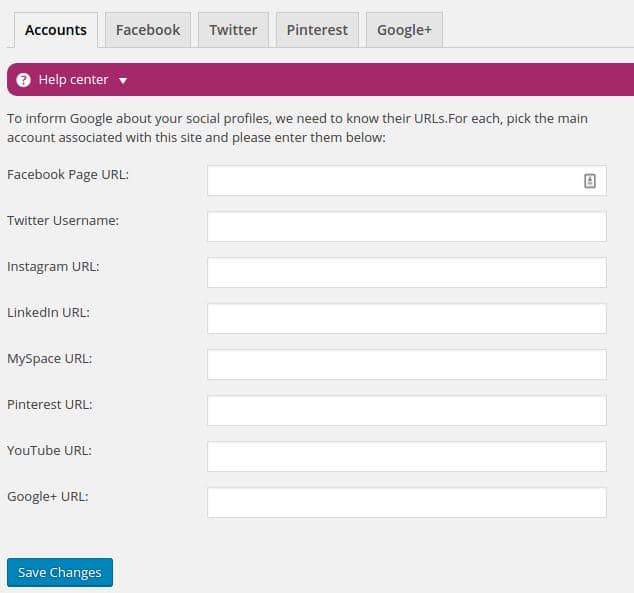
Task: Focus the Pinterest URL field
Action: tap(407, 410)
